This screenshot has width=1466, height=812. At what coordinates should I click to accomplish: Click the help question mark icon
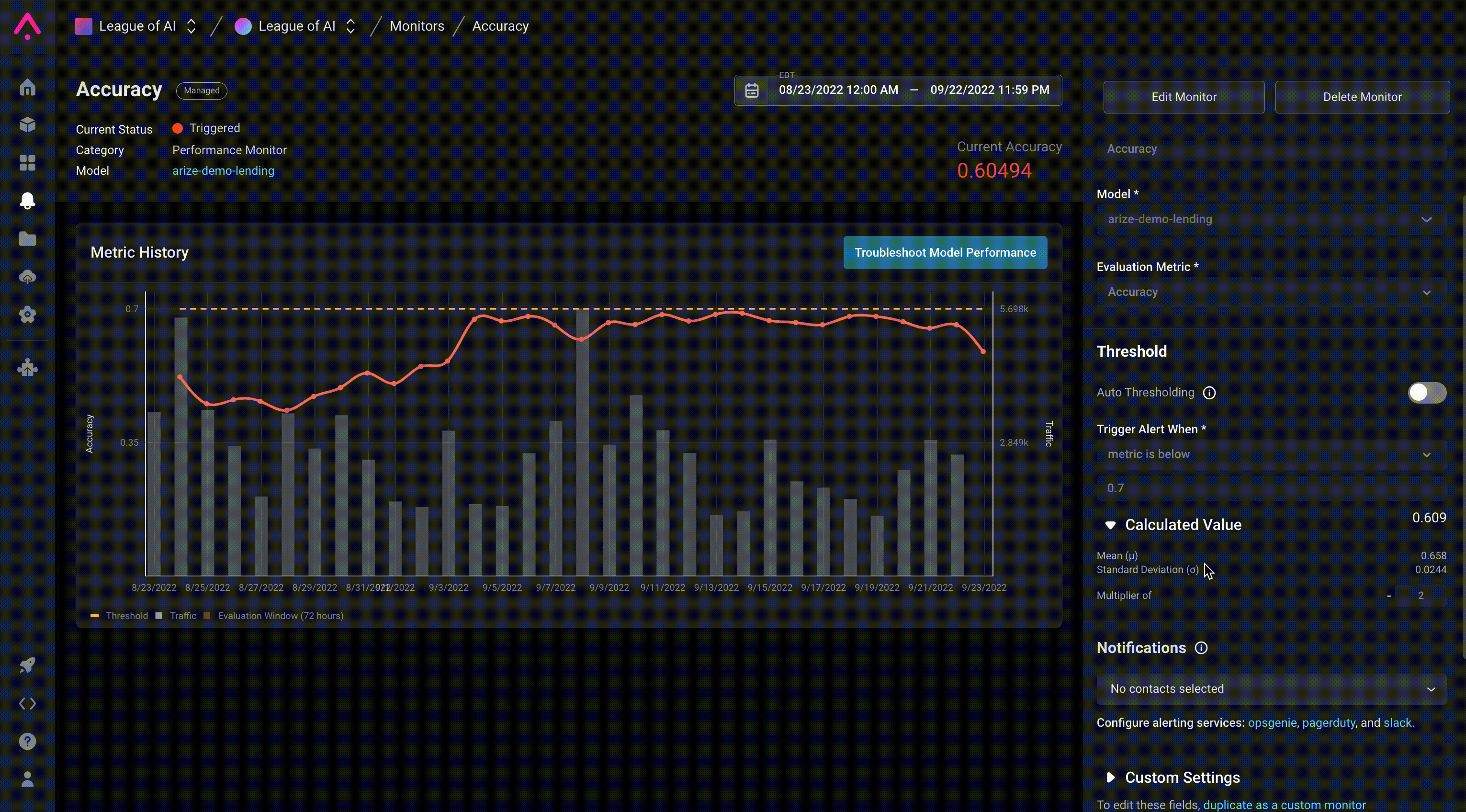coord(27,741)
